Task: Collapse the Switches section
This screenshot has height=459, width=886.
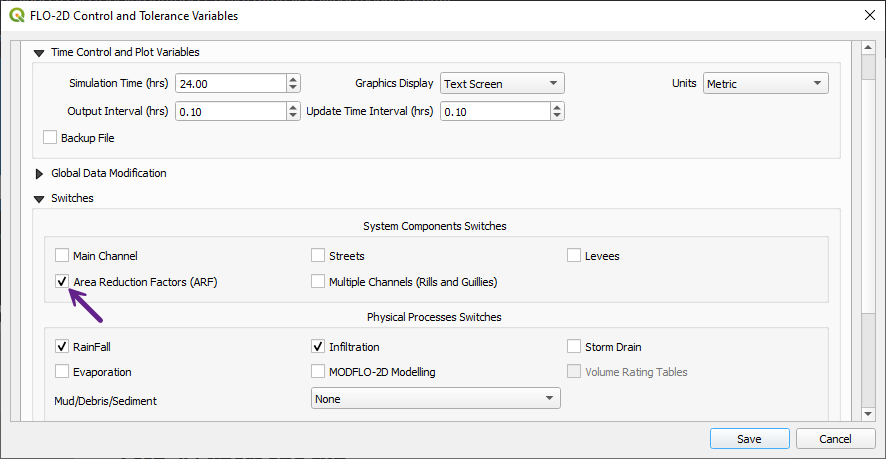Action: click(x=40, y=198)
